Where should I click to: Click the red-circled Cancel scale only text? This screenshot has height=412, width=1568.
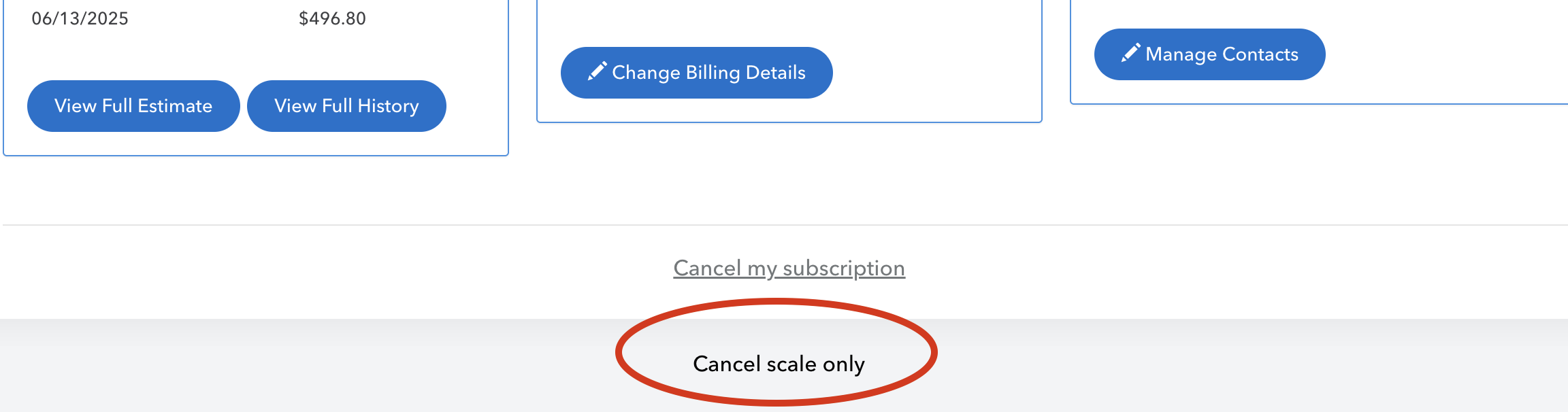[778, 364]
